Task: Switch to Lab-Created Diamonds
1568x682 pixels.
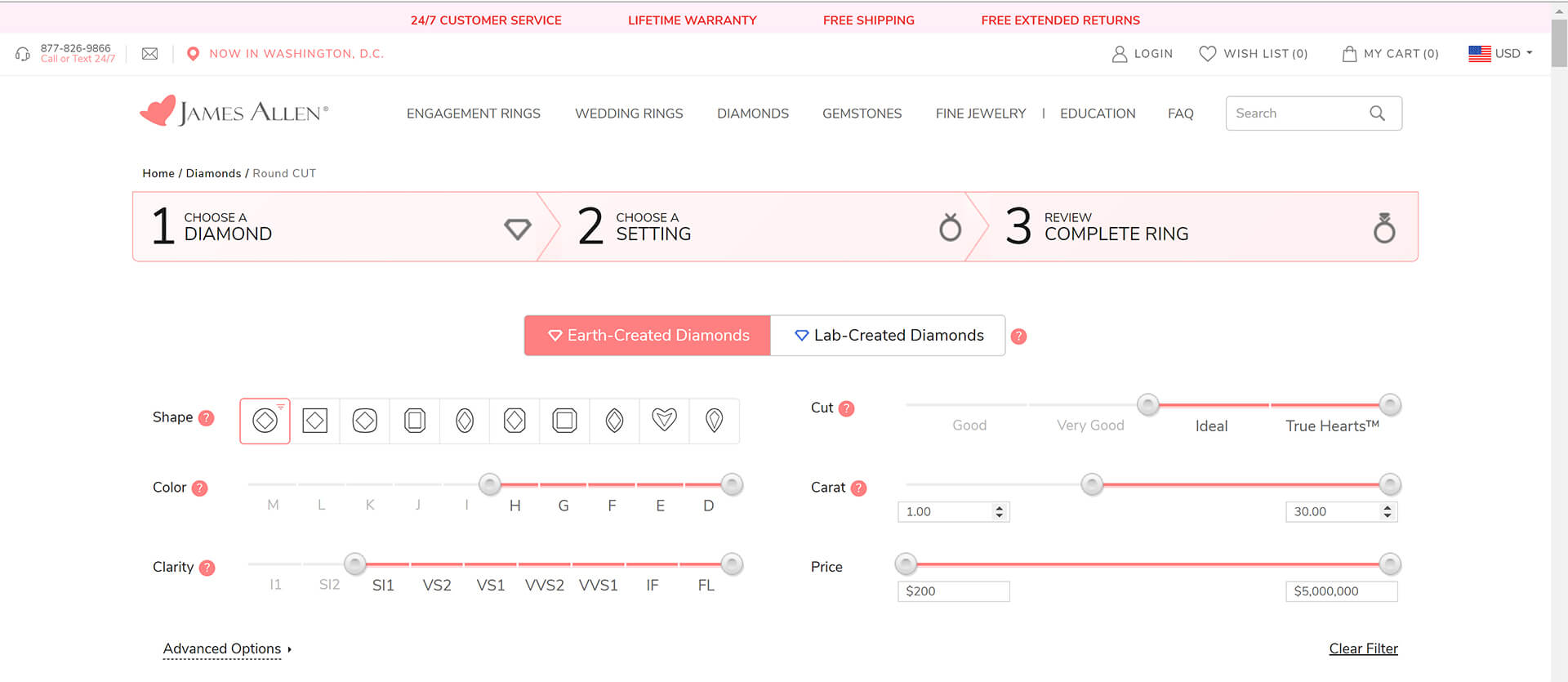Action: coord(888,336)
